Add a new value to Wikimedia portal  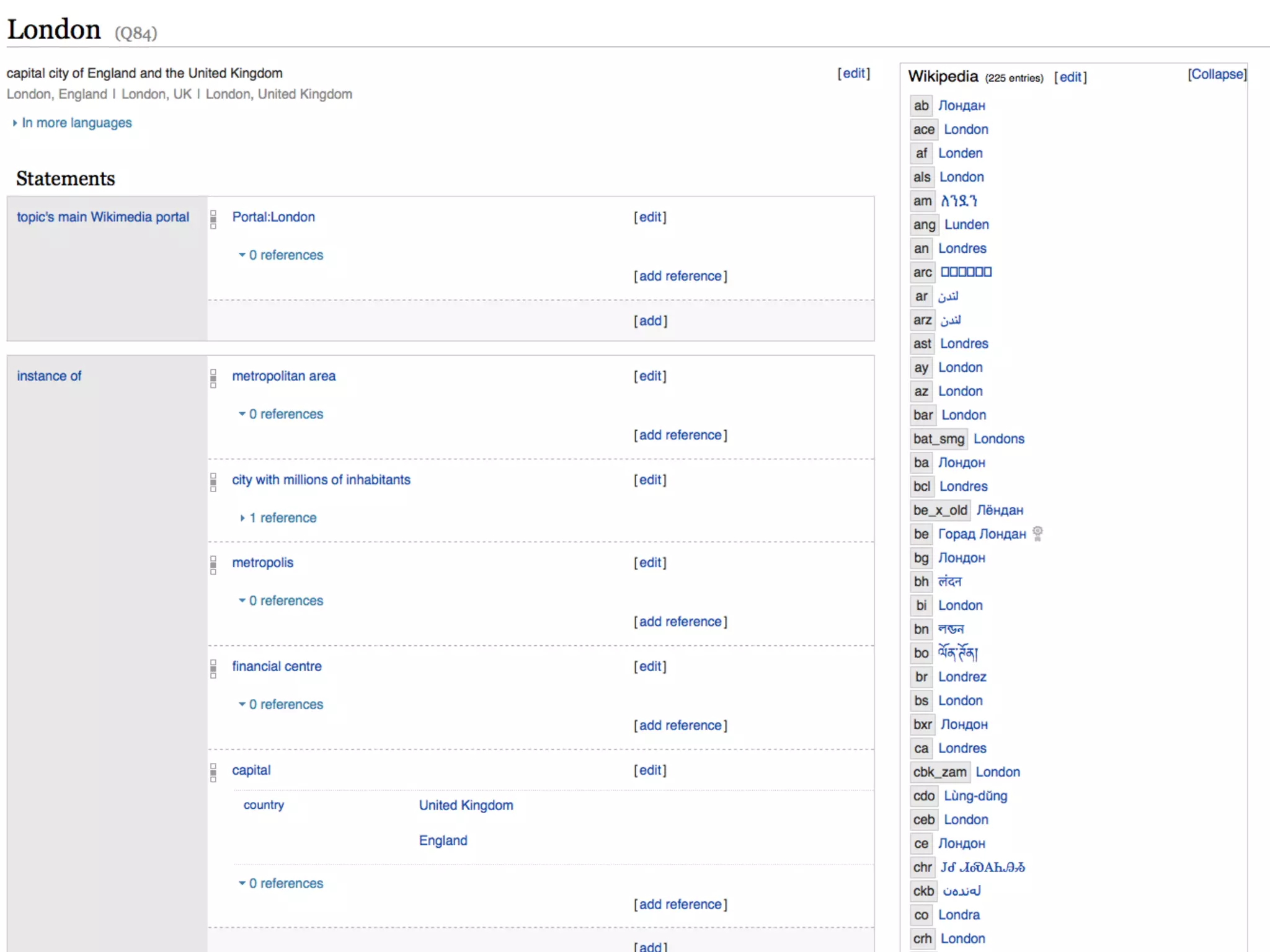[650, 320]
